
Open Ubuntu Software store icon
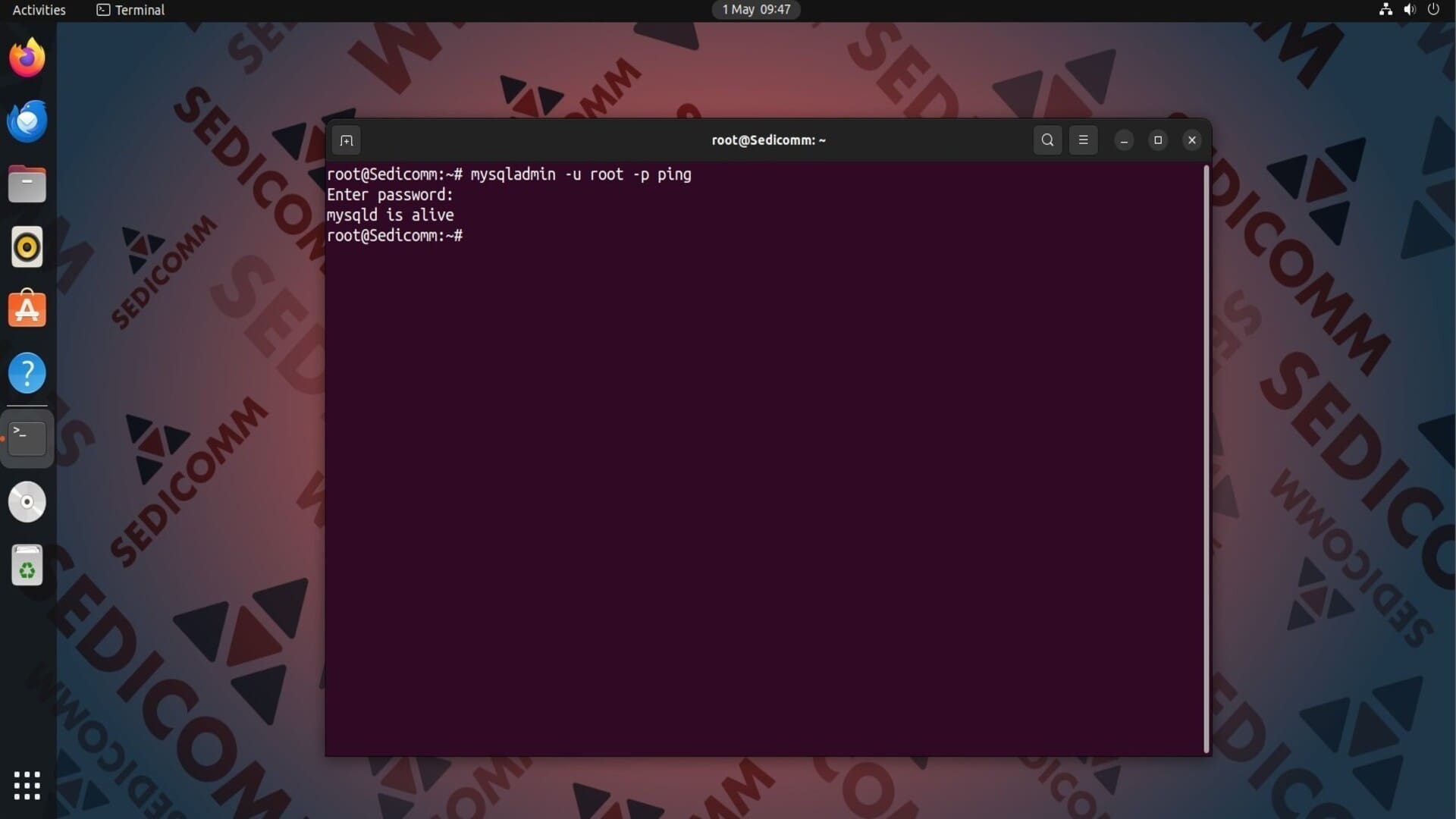tap(27, 309)
